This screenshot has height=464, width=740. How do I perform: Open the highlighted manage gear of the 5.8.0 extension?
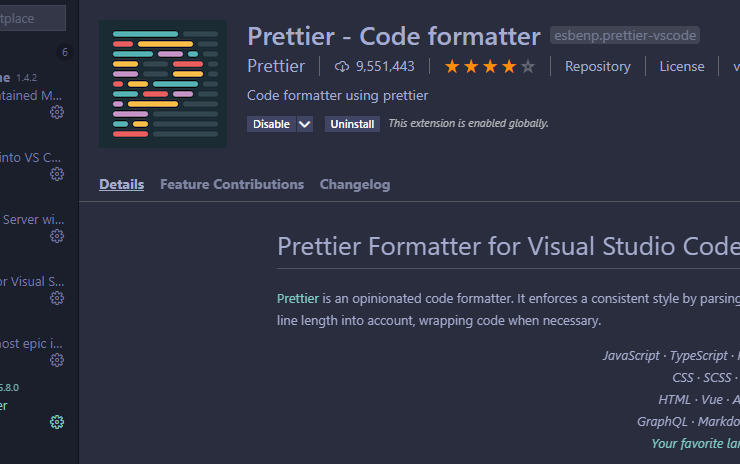click(57, 422)
